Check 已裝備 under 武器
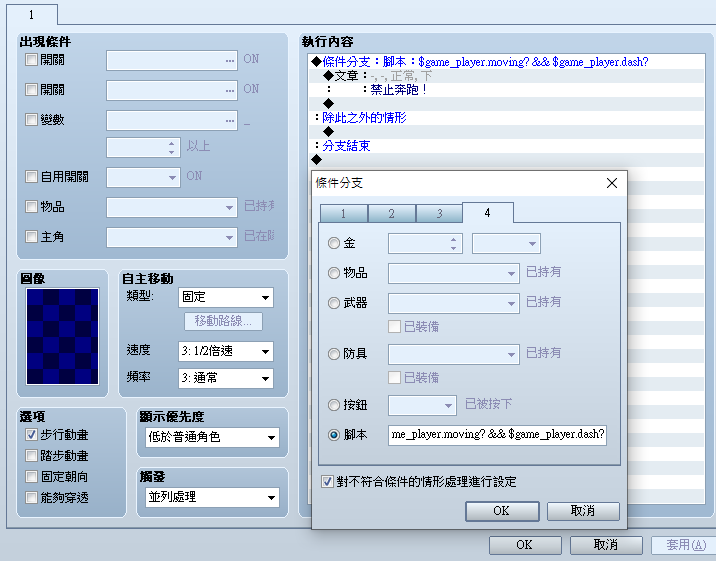Screen dimensions: 716x561 (394, 327)
